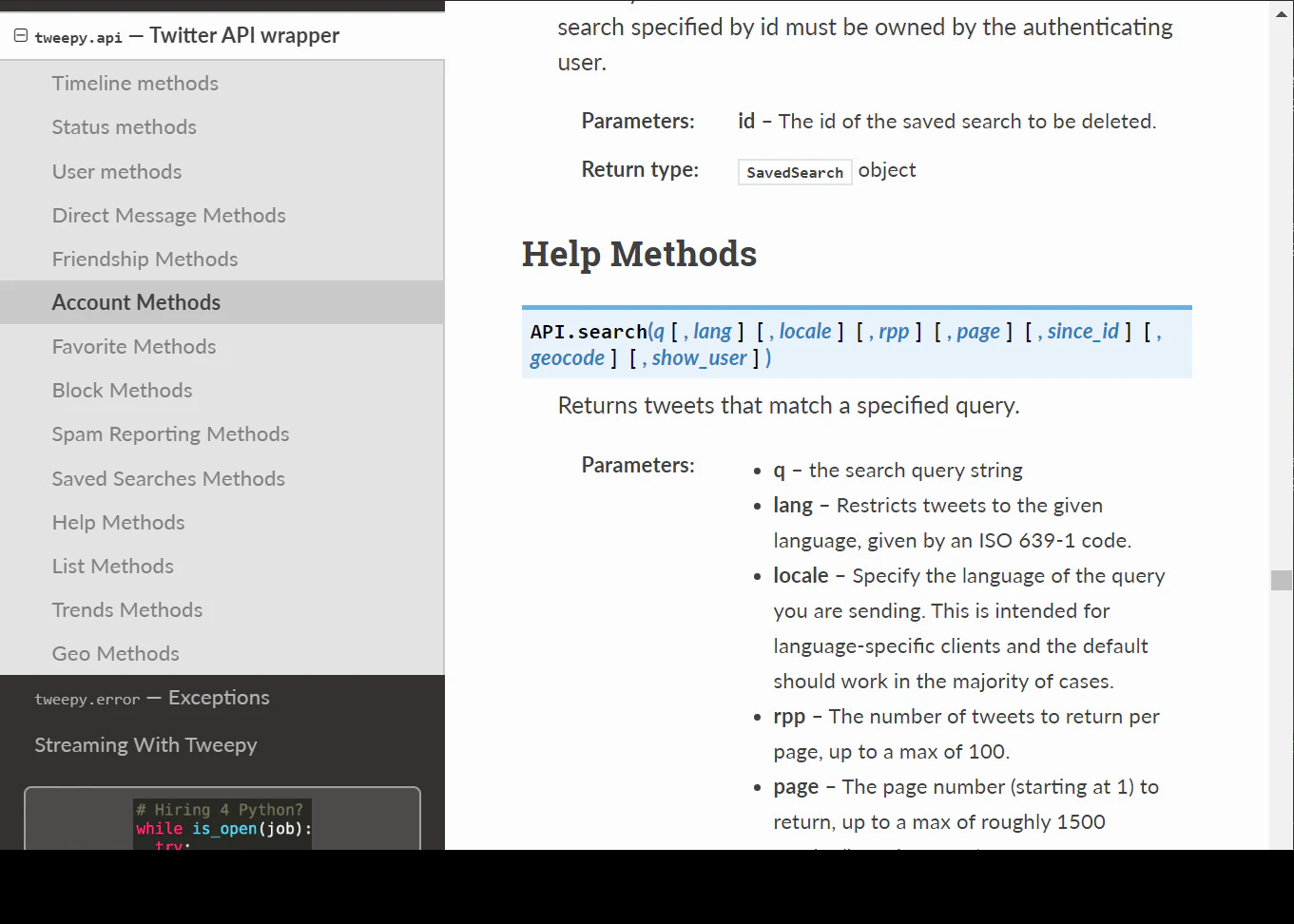Open Favorite Methods section
Image resolution: width=1294 pixels, height=924 pixels.
[x=134, y=347]
